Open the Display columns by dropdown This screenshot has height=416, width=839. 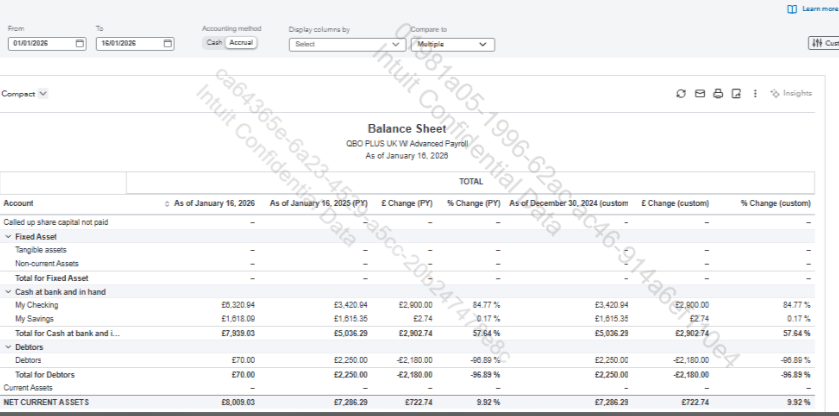345,44
